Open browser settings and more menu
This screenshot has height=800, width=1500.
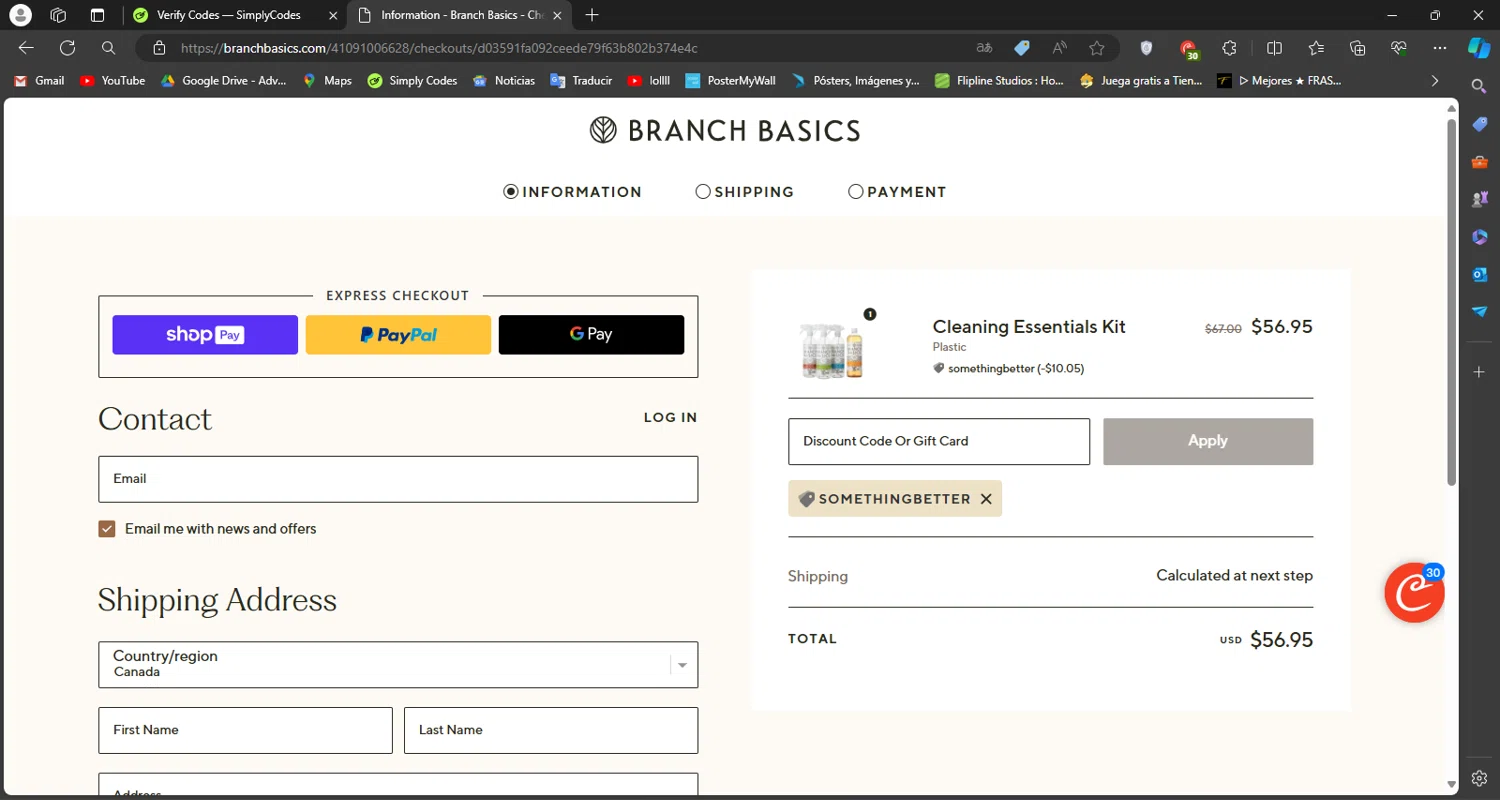point(1440,48)
